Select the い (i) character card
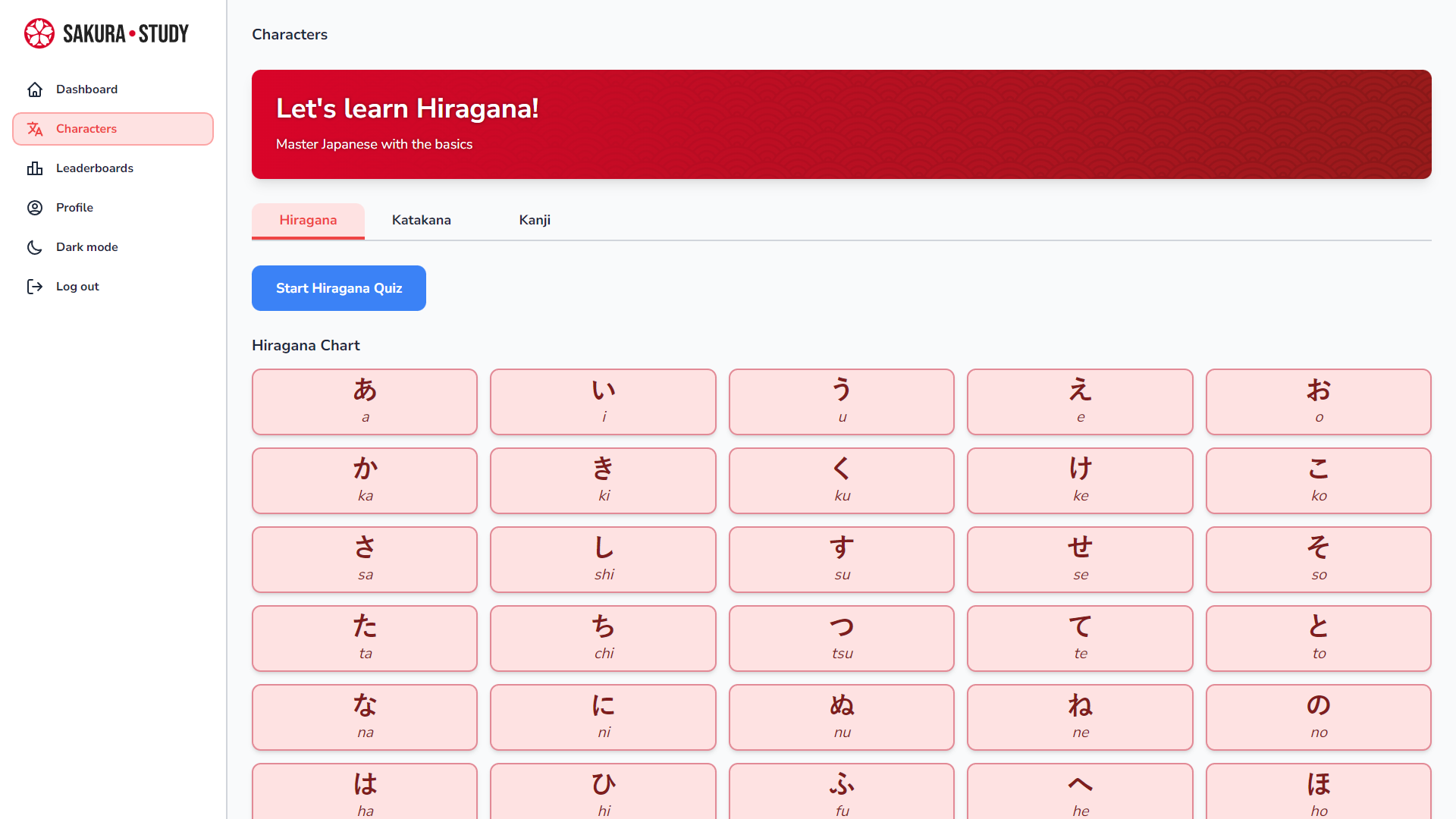 point(603,402)
